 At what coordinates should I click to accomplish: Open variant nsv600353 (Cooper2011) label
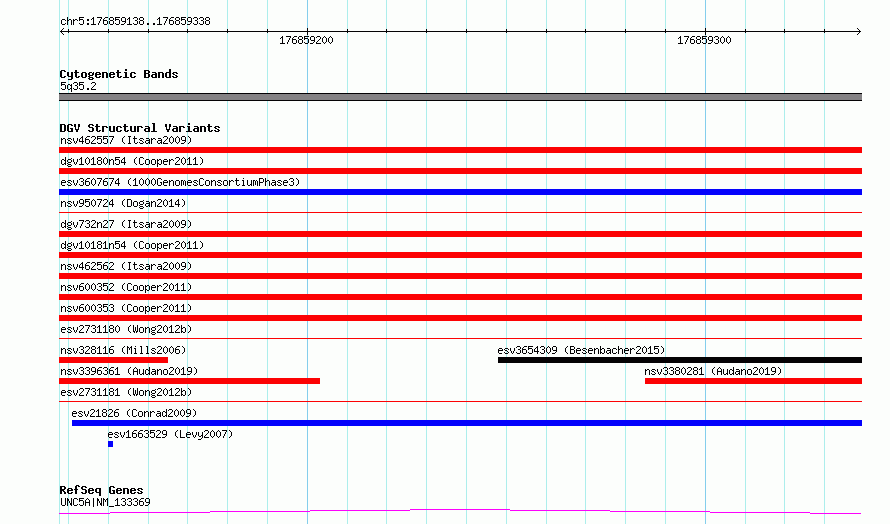coord(126,308)
